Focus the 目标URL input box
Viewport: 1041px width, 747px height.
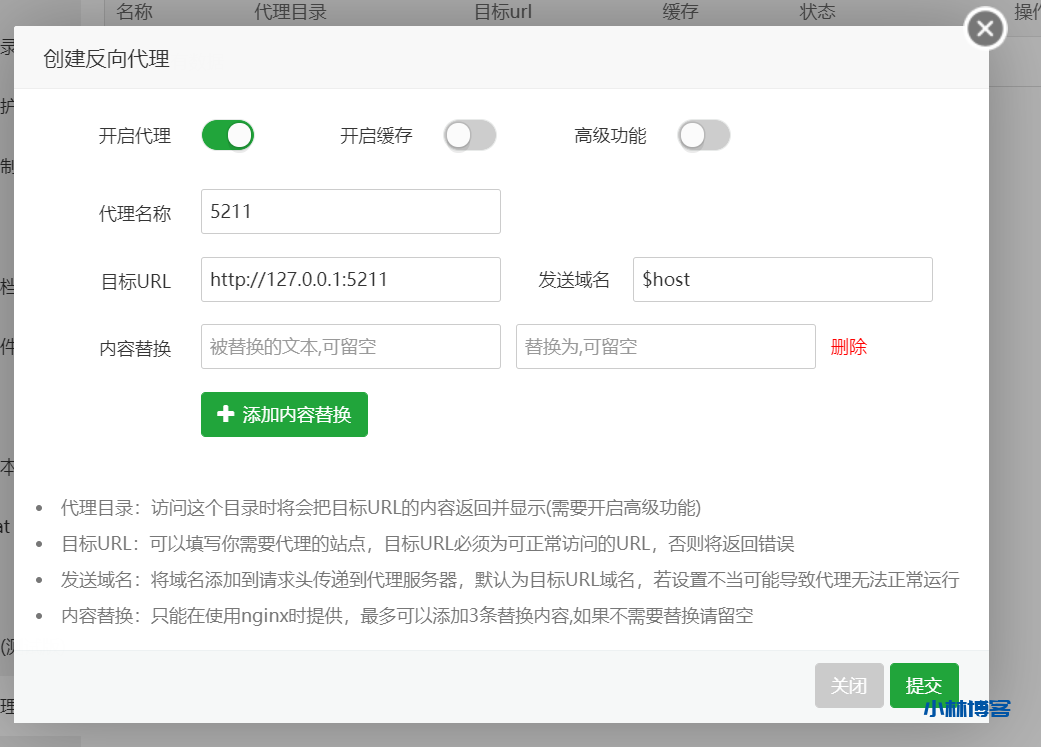click(350, 280)
